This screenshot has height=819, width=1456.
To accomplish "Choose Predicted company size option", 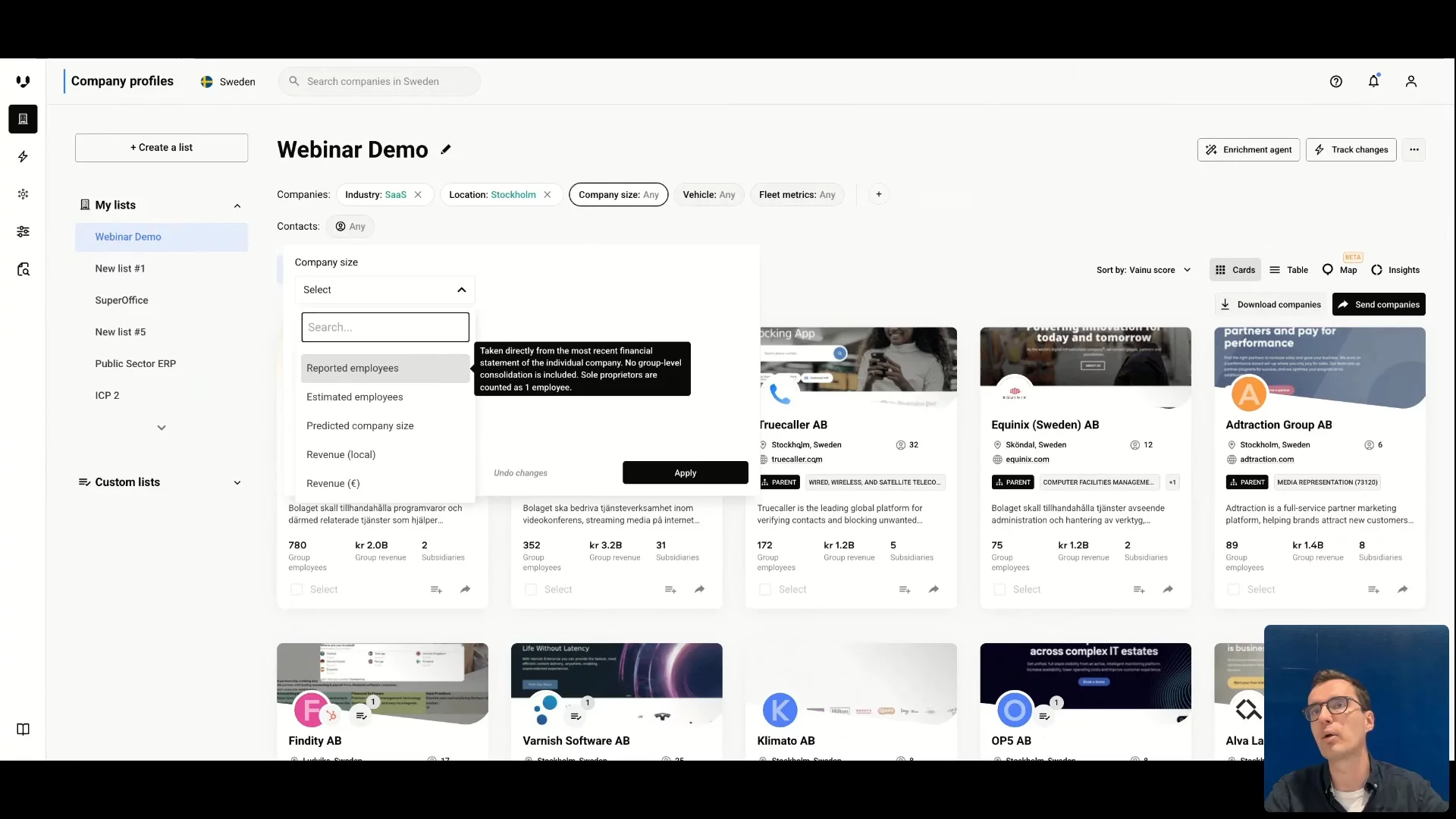I will 385,426.
